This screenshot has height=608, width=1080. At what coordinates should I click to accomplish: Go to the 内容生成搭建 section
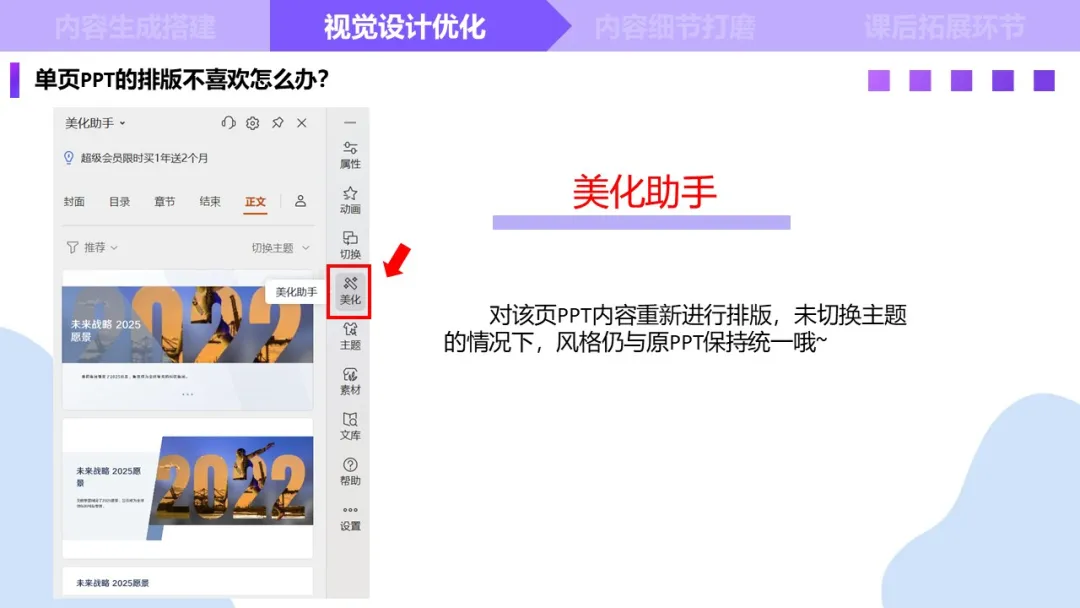click(135, 27)
